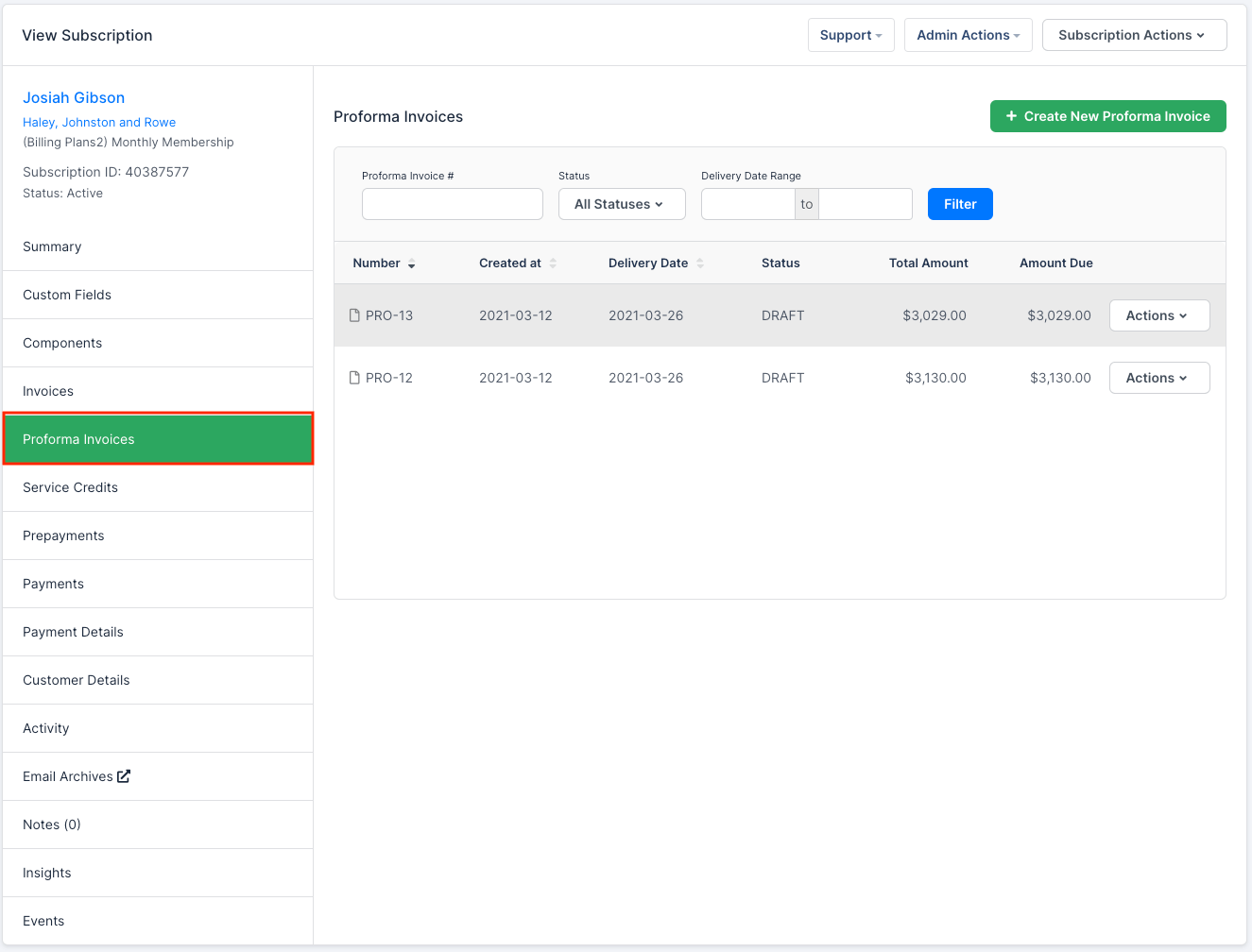The height and width of the screenshot is (952, 1252).
Task: Click the PRO-13 document icon
Action: tap(354, 315)
